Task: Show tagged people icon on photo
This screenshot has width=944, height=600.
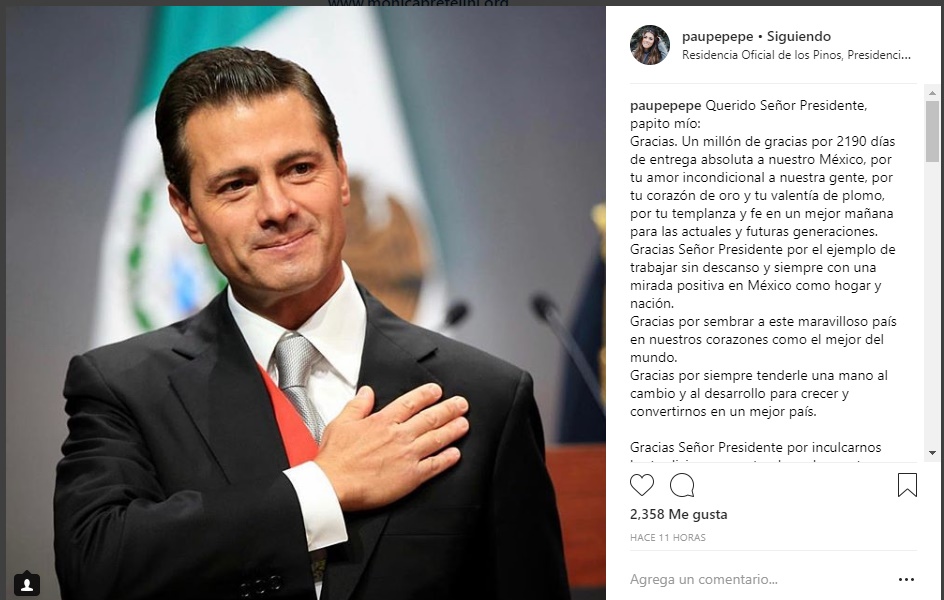Action: pyautogui.click(x=26, y=584)
